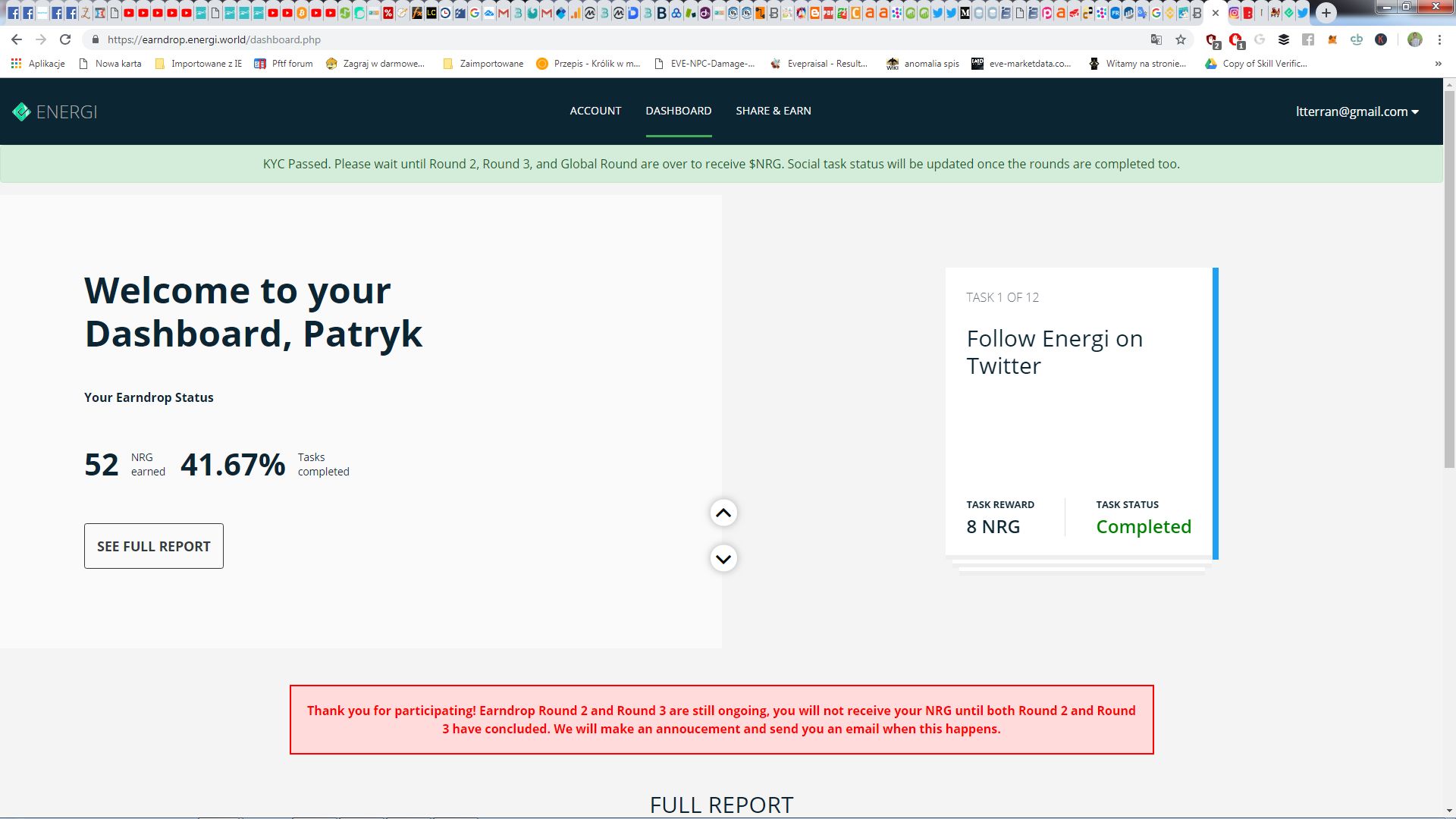The width and height of the screenshot is (1456, 819).
Task: Switch to the red percent-sign tab
Action: (x=388, y=13)
